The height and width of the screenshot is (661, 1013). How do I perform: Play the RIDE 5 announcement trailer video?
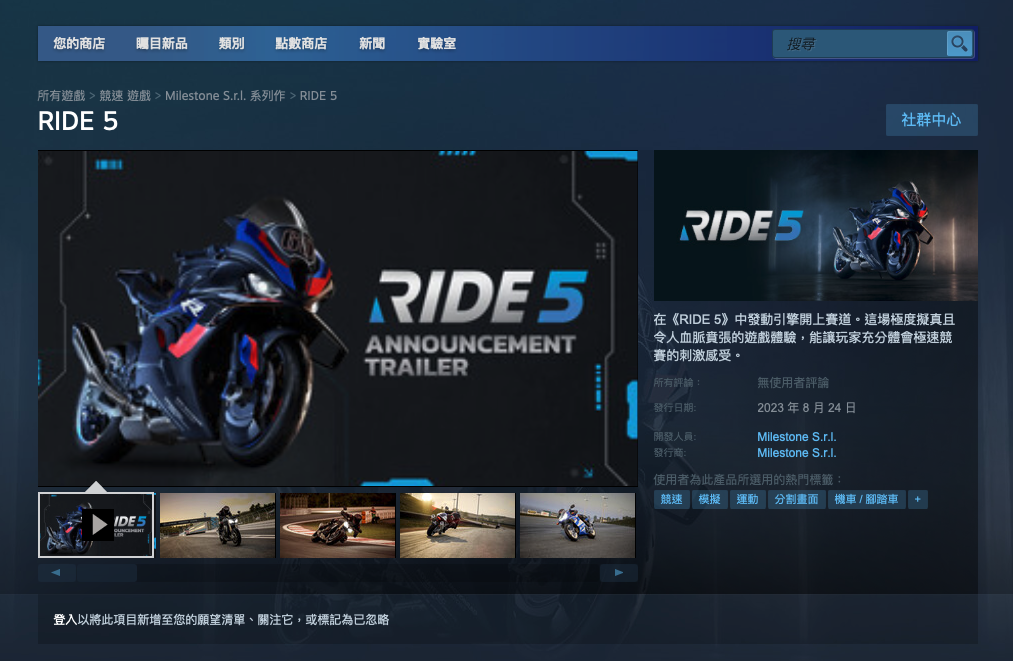(338, 319)
